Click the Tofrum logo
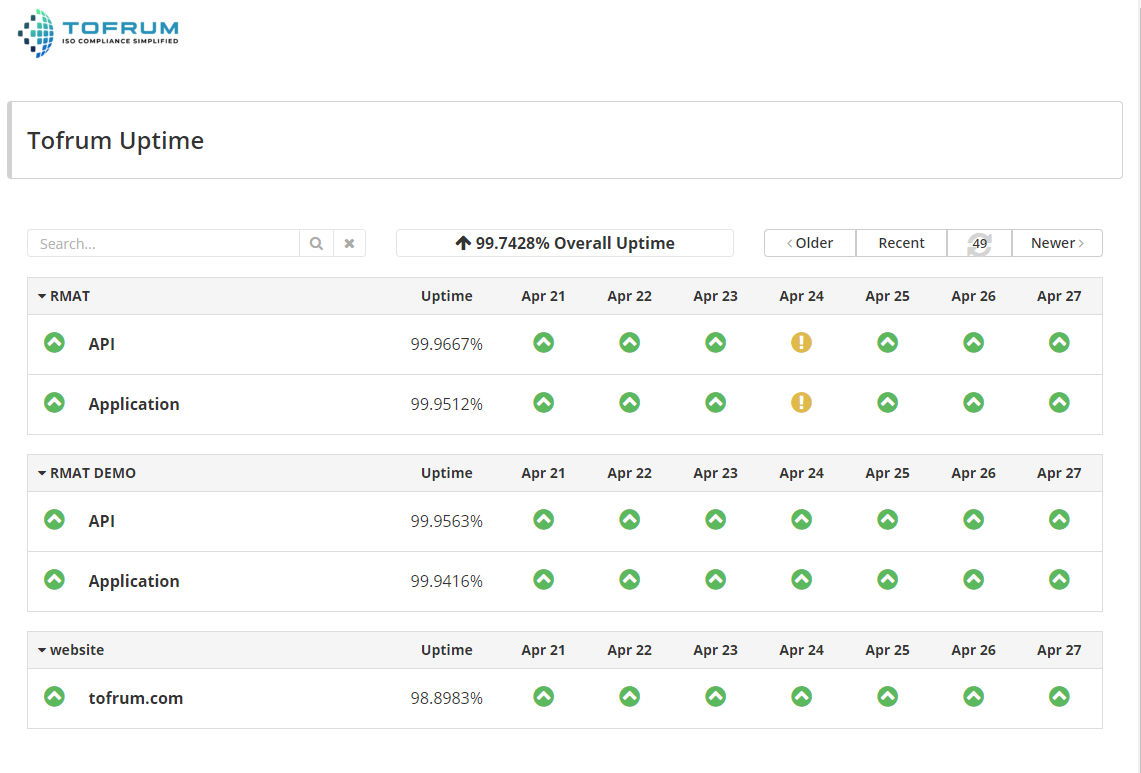 click(x=98, y=33)
